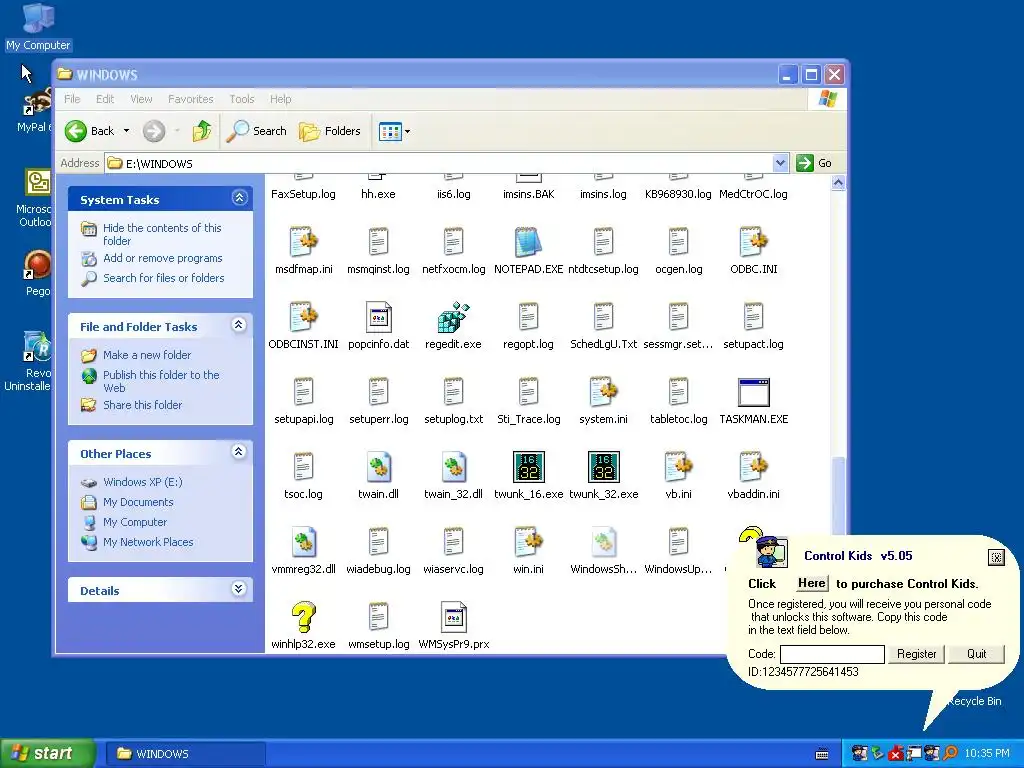The image size is (1024, 768).
Task: Open My Network Places link
Action: coord(148,543)
